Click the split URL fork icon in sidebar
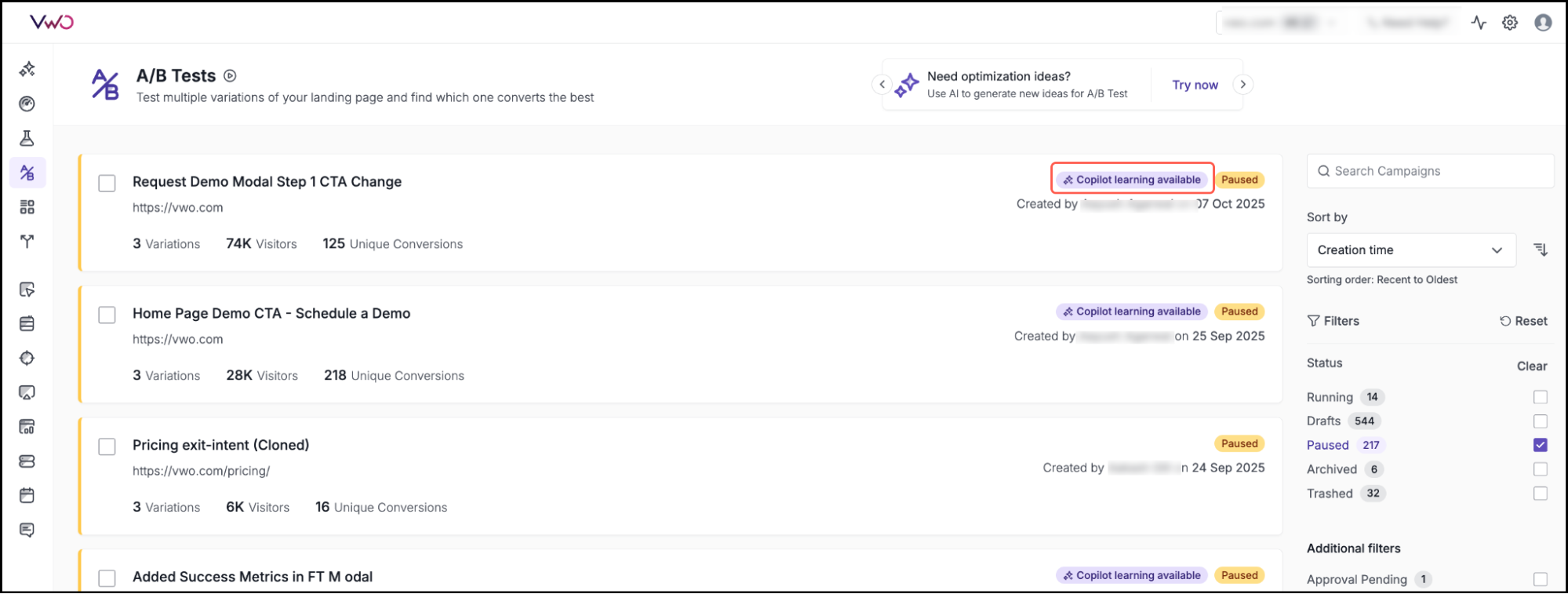This screenshot has height=594, width=1568. point(27,241)
